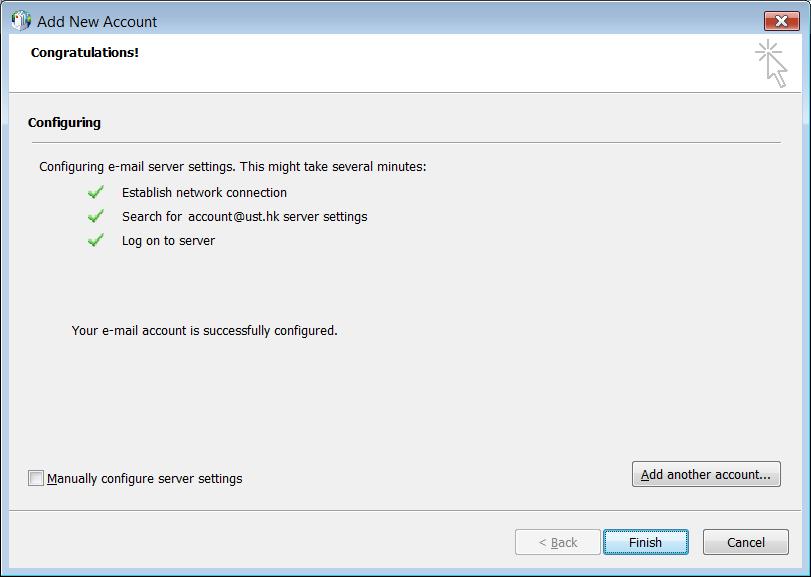Click the Configuring e-mail server settings description

click(x=232, y=167)
